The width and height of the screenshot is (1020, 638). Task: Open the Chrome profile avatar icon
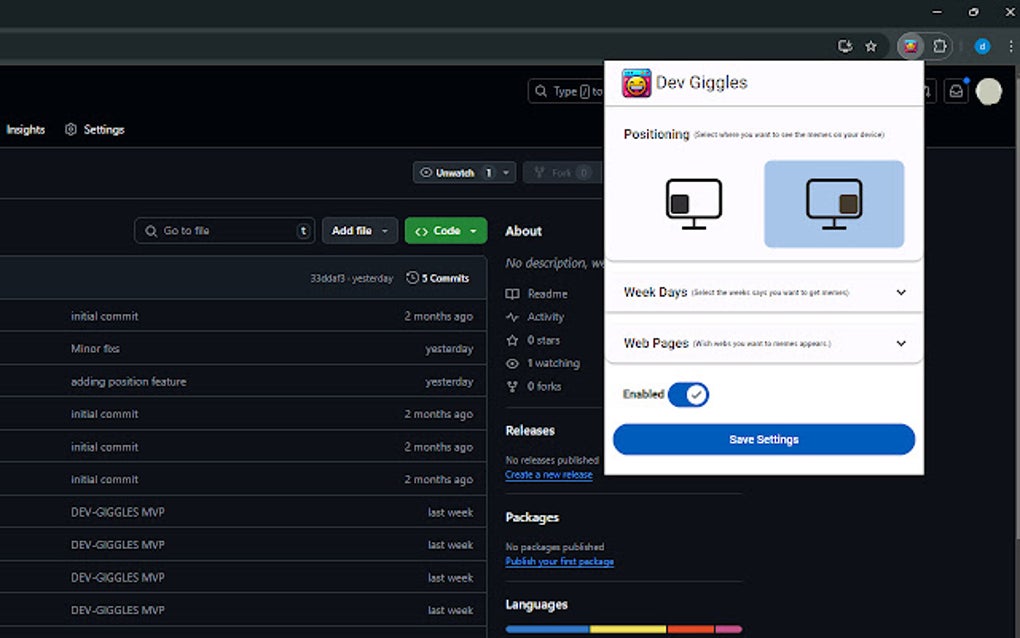pyautogui.click(x=982, y=46)
